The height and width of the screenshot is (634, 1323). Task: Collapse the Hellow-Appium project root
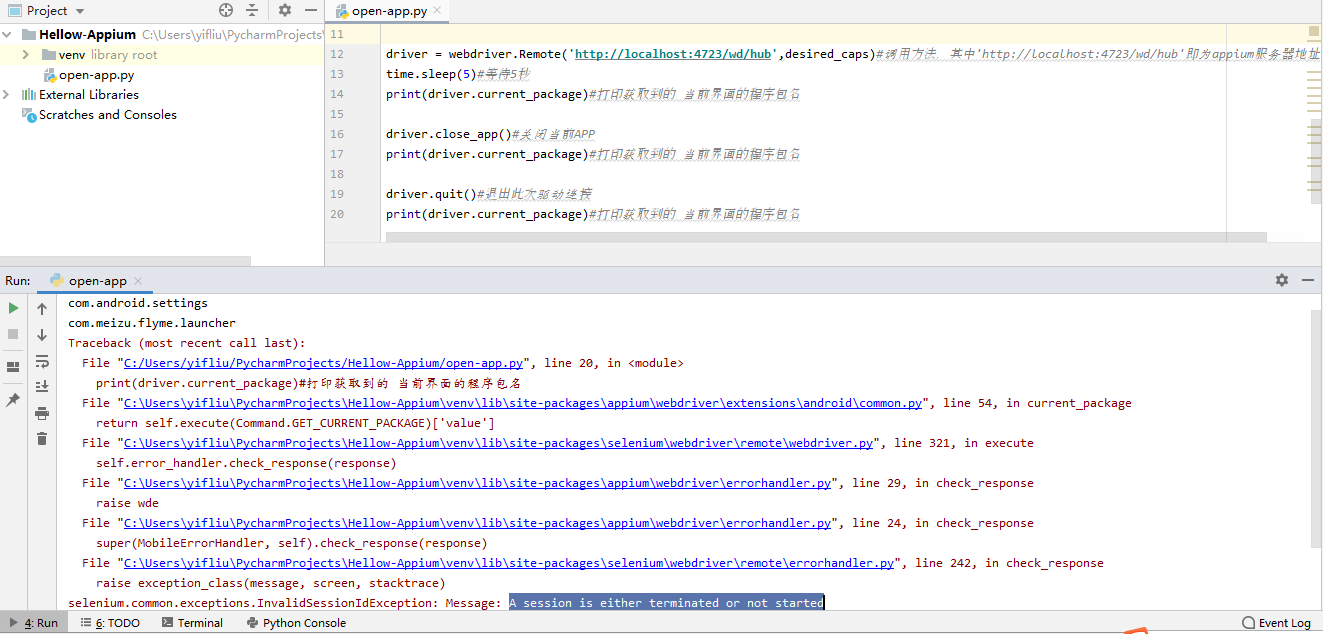[x=7, y=33]
